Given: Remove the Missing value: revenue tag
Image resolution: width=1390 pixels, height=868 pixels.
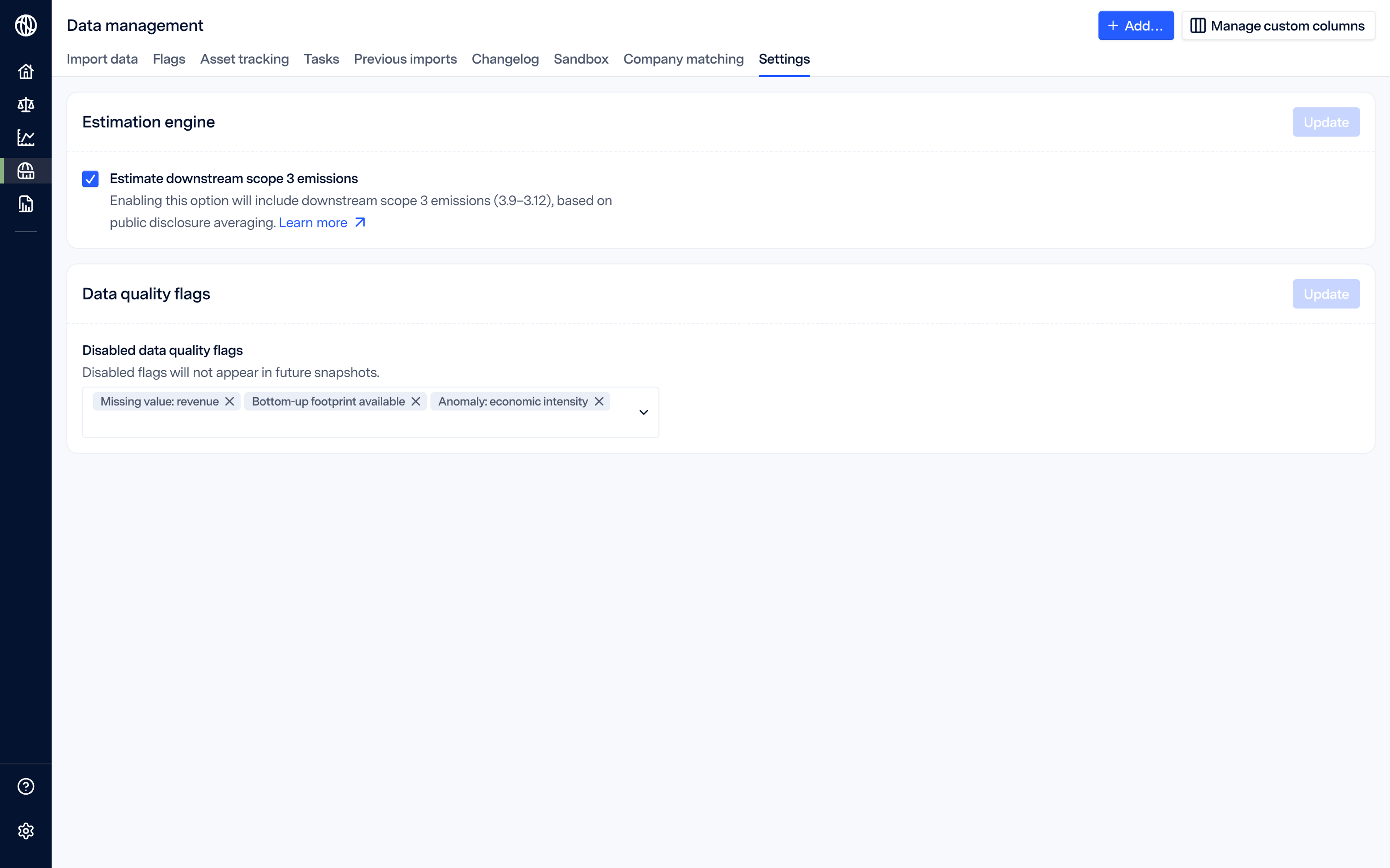Looking at the screenshot, I should tap(229, 401).
